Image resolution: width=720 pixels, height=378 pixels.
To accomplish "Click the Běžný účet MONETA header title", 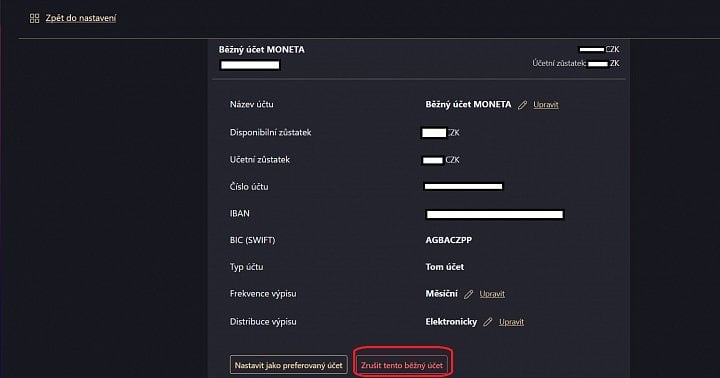I will coord(261,50).
